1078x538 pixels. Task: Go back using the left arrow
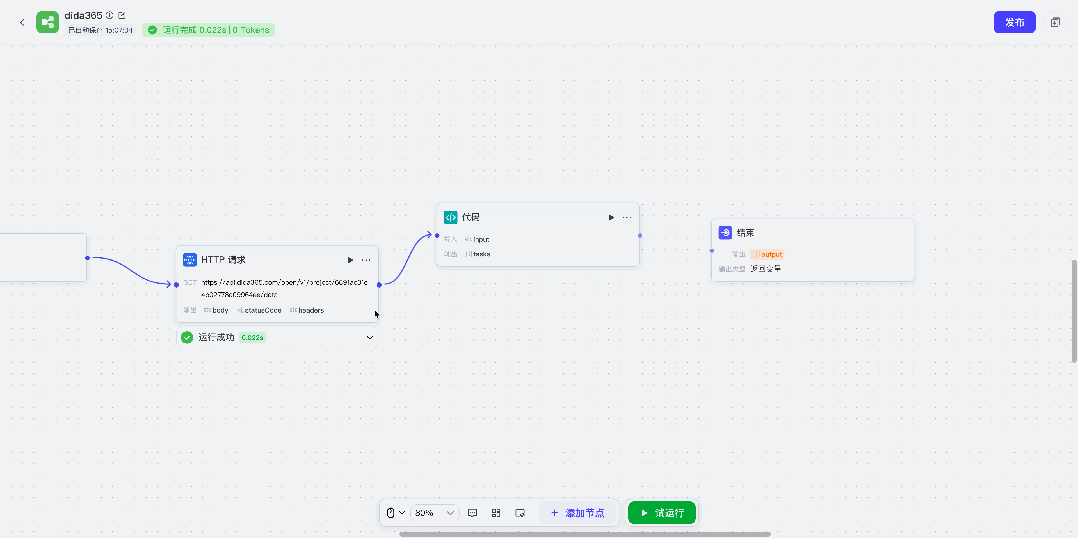pos(22,23)
